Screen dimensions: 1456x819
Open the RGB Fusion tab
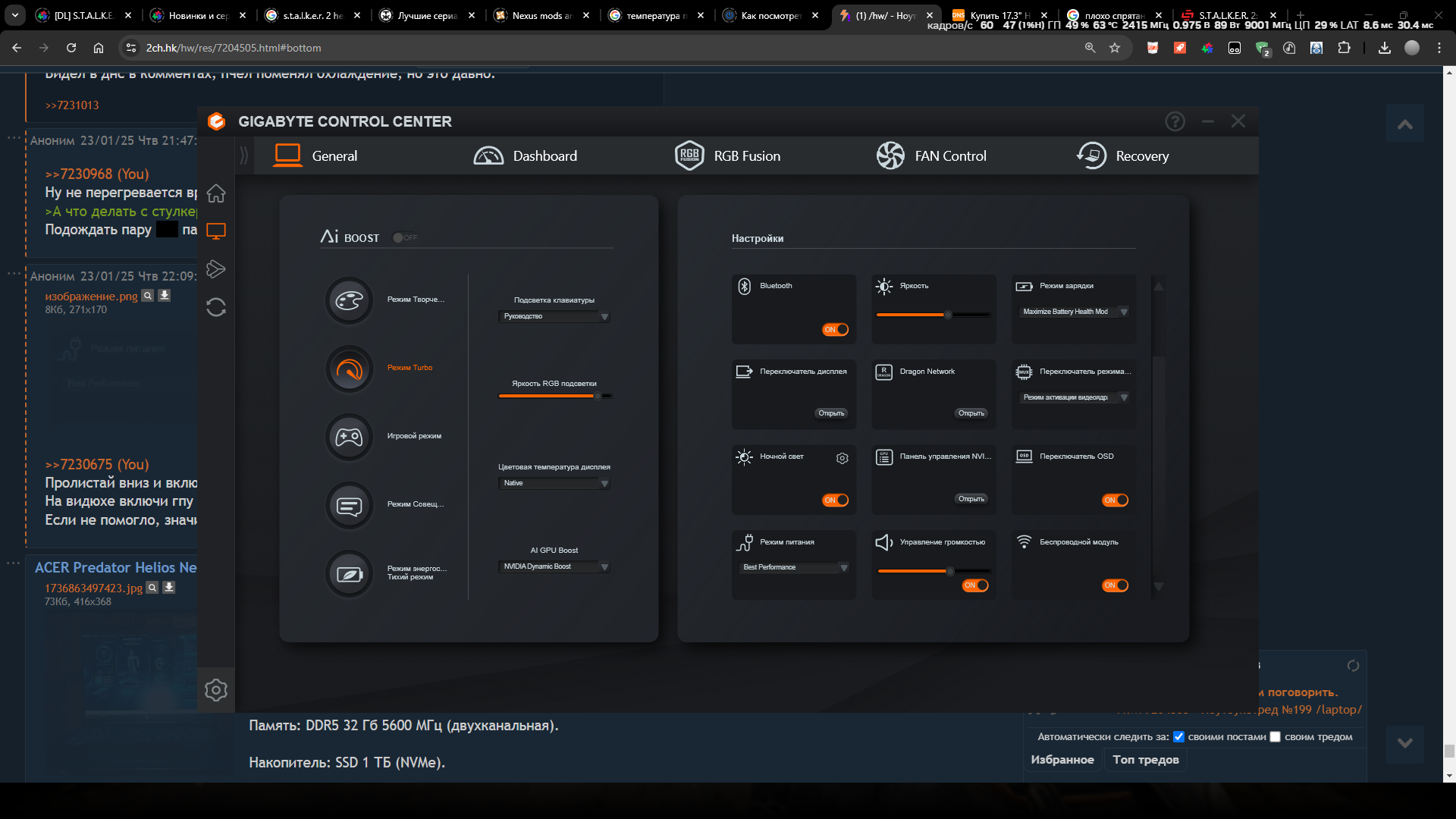(727, 155)
